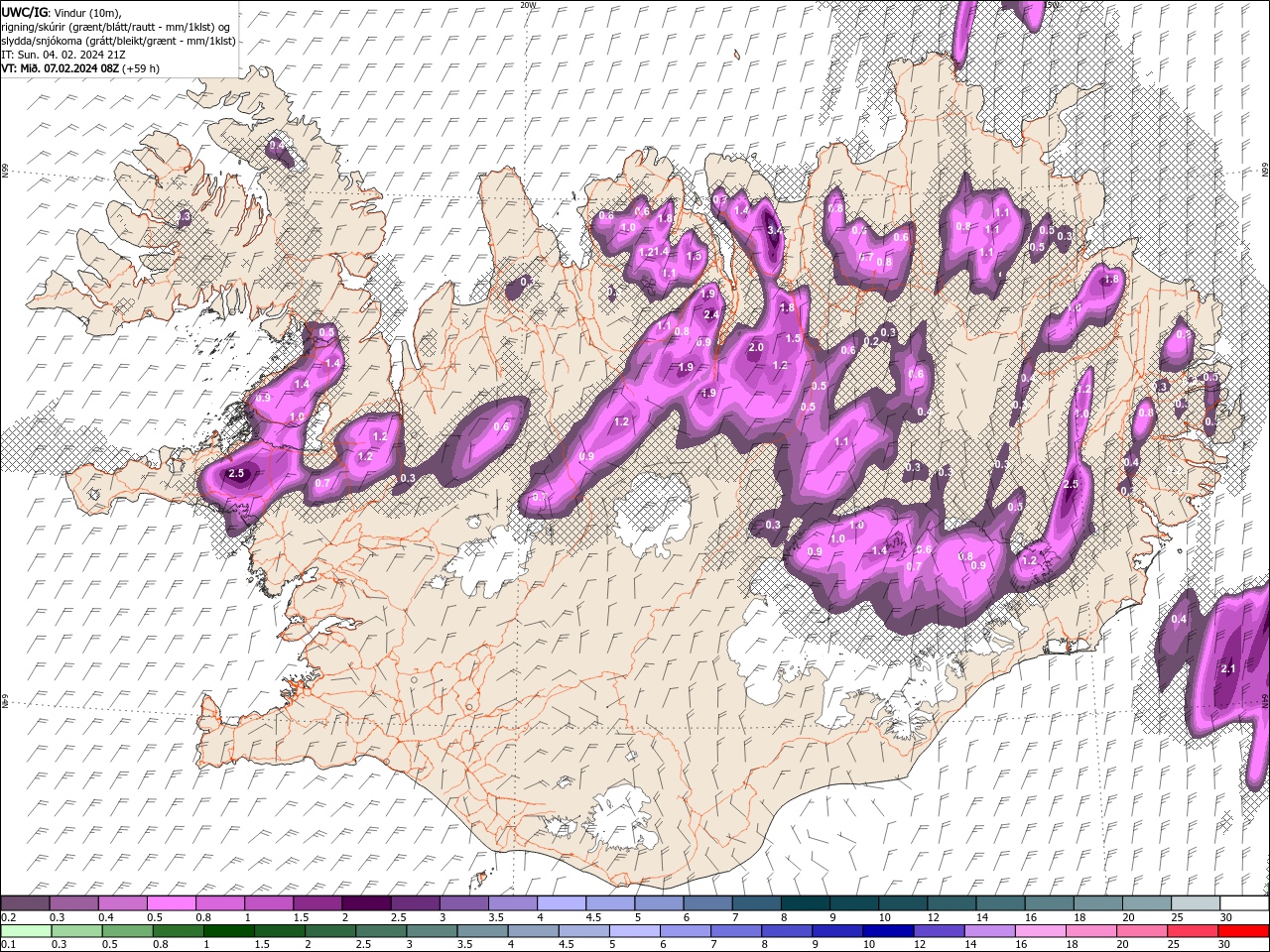
Task: Select dusky purple 0.2 swatch in upper legend
Action: coord(25,903)
